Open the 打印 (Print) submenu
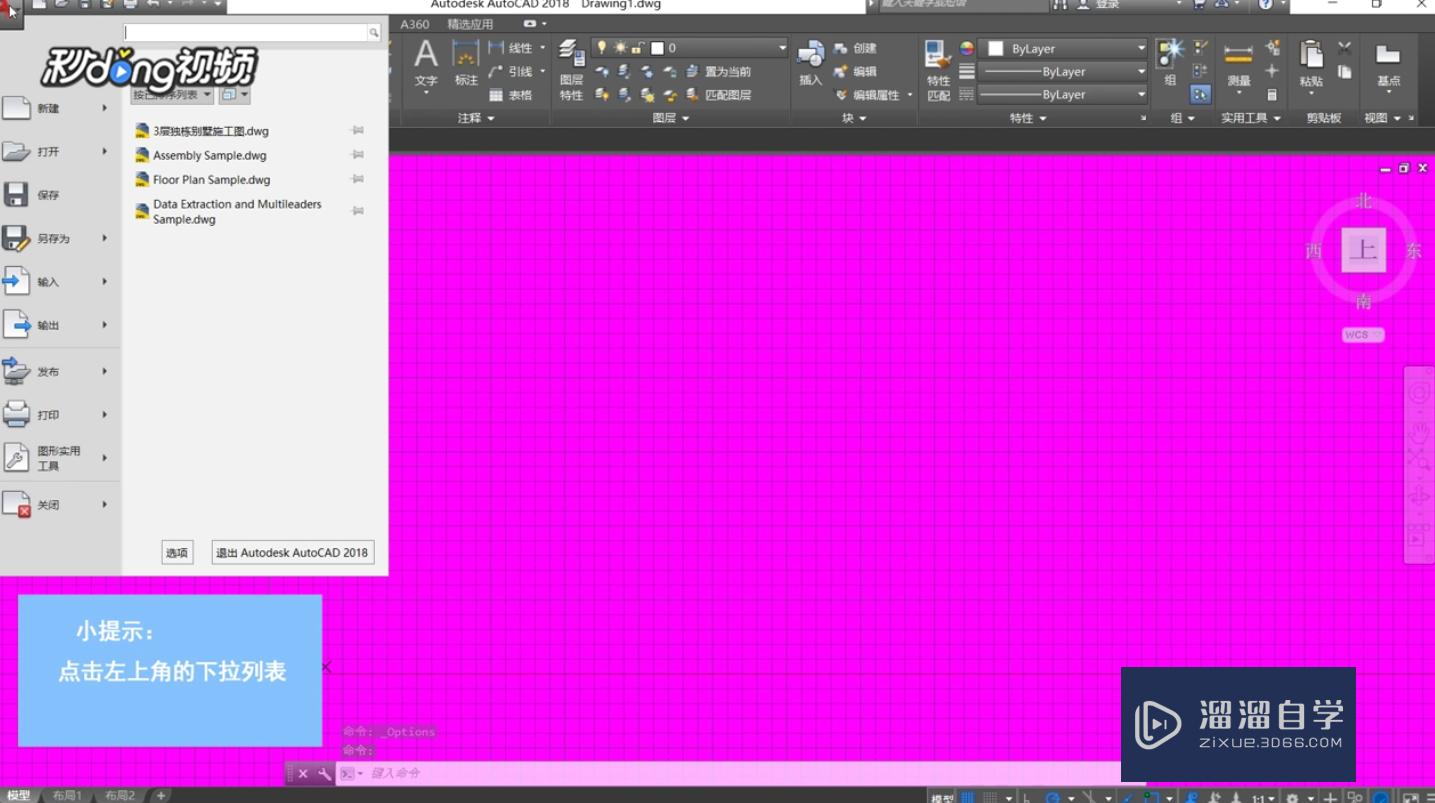 point(60,414)
